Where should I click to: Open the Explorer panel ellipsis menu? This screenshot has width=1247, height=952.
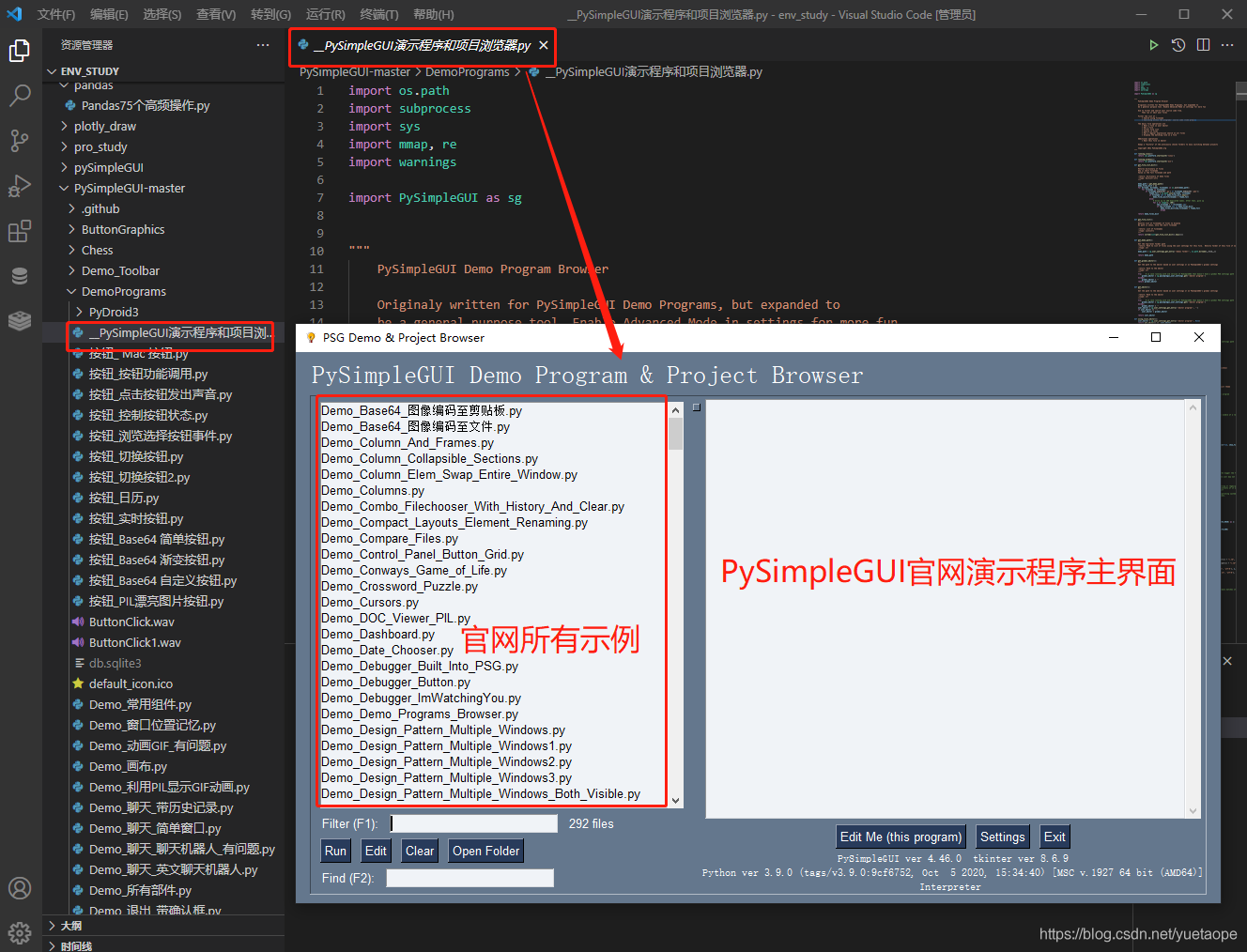(263, 45)
